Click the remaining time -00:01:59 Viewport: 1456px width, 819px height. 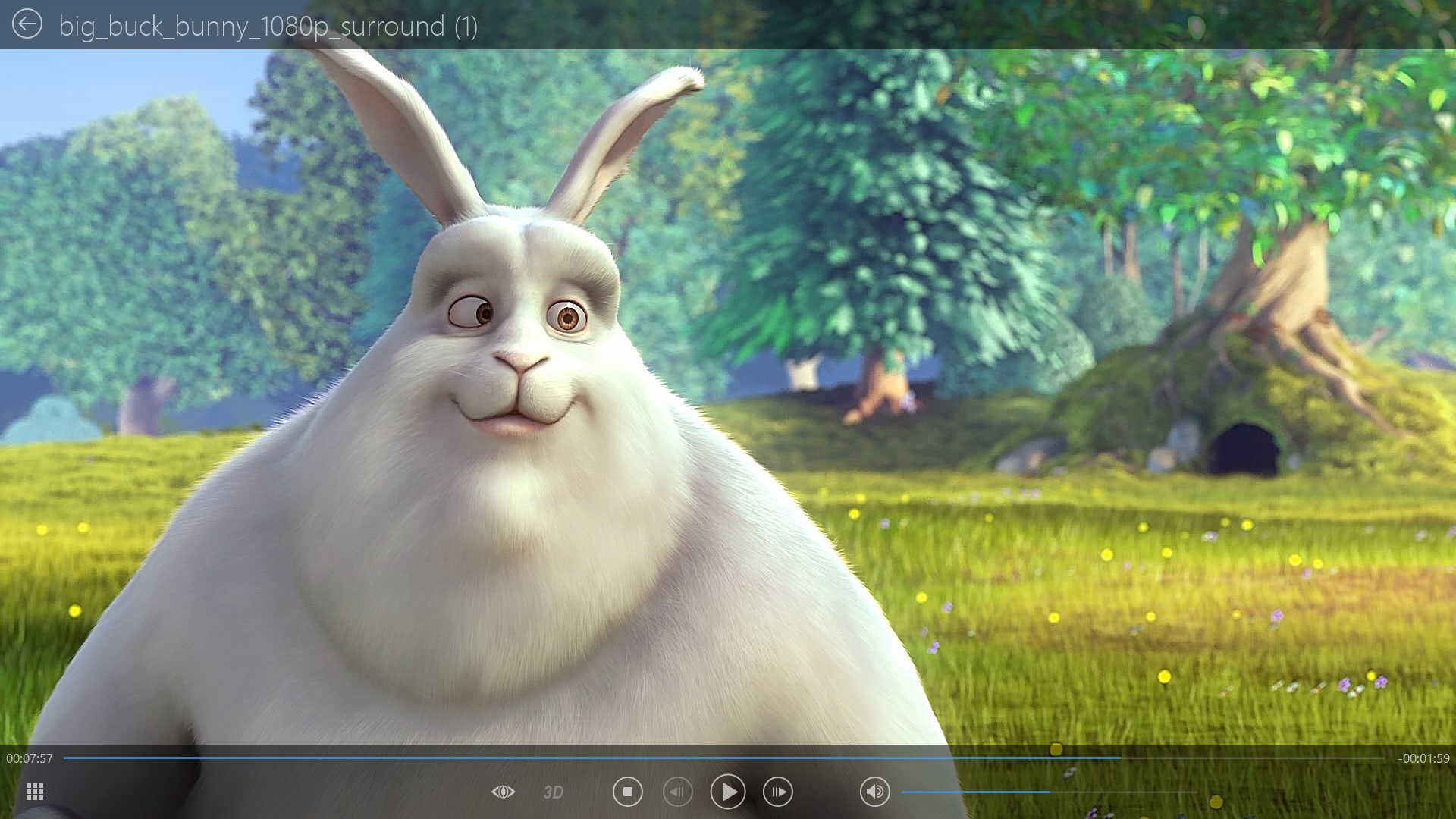pos(1423,758)
